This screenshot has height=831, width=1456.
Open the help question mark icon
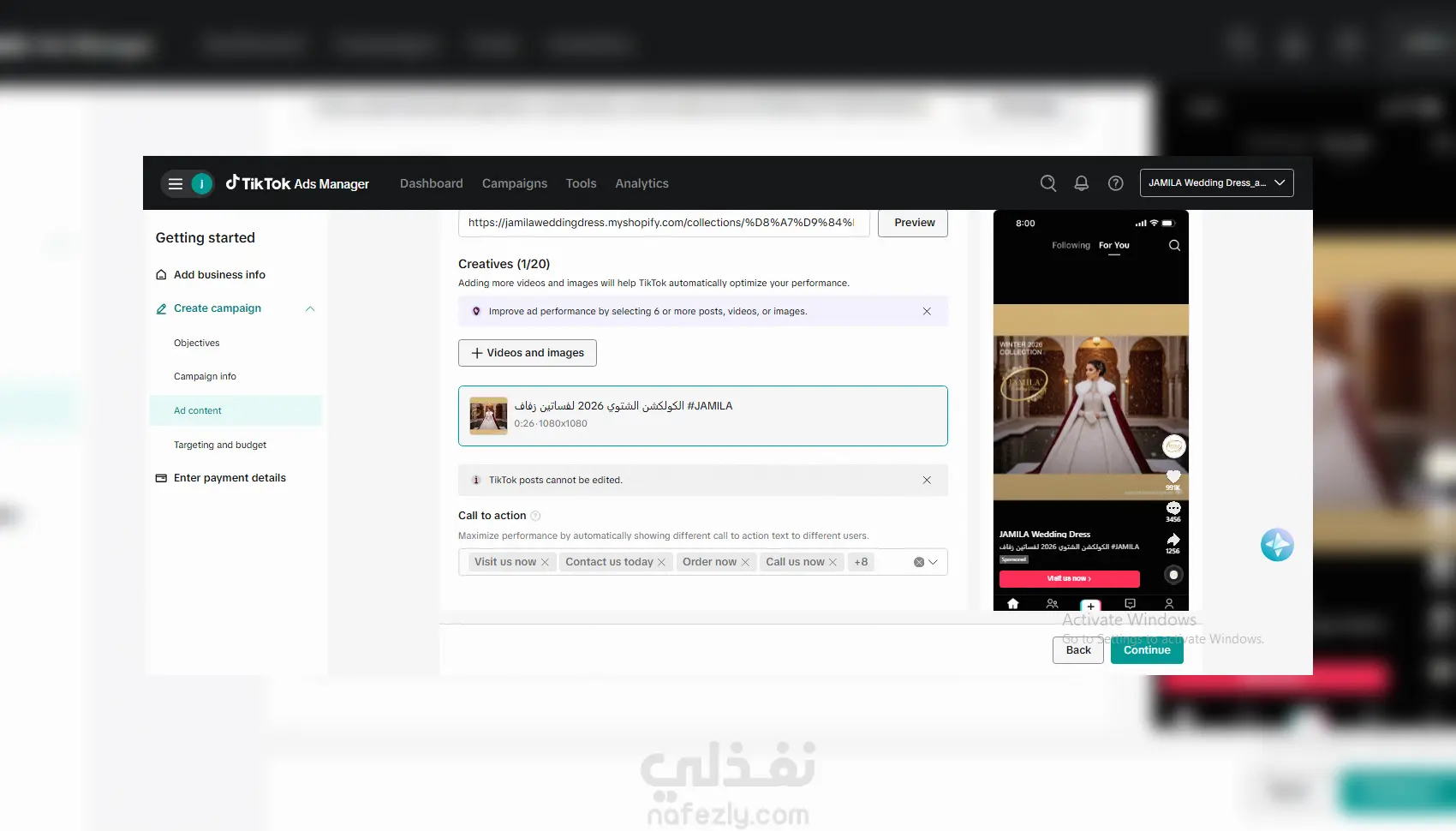click(1115, 182)
